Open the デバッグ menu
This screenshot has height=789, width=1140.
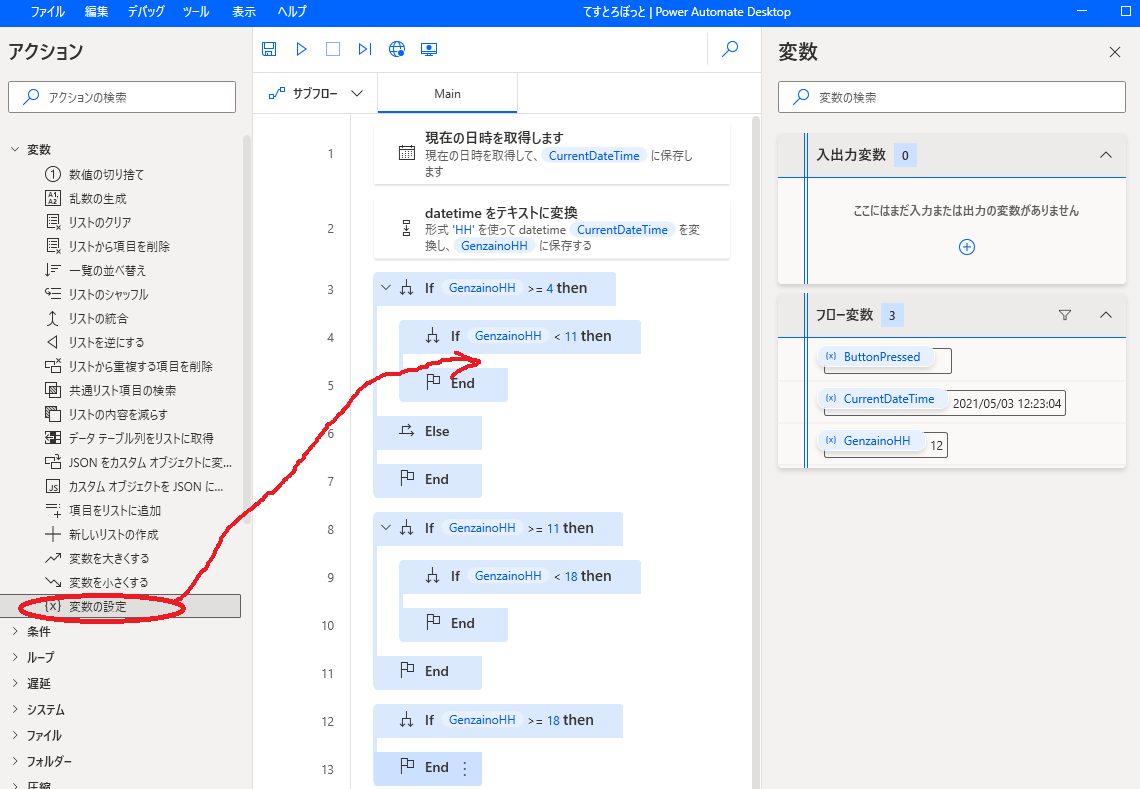coord(147,12)
